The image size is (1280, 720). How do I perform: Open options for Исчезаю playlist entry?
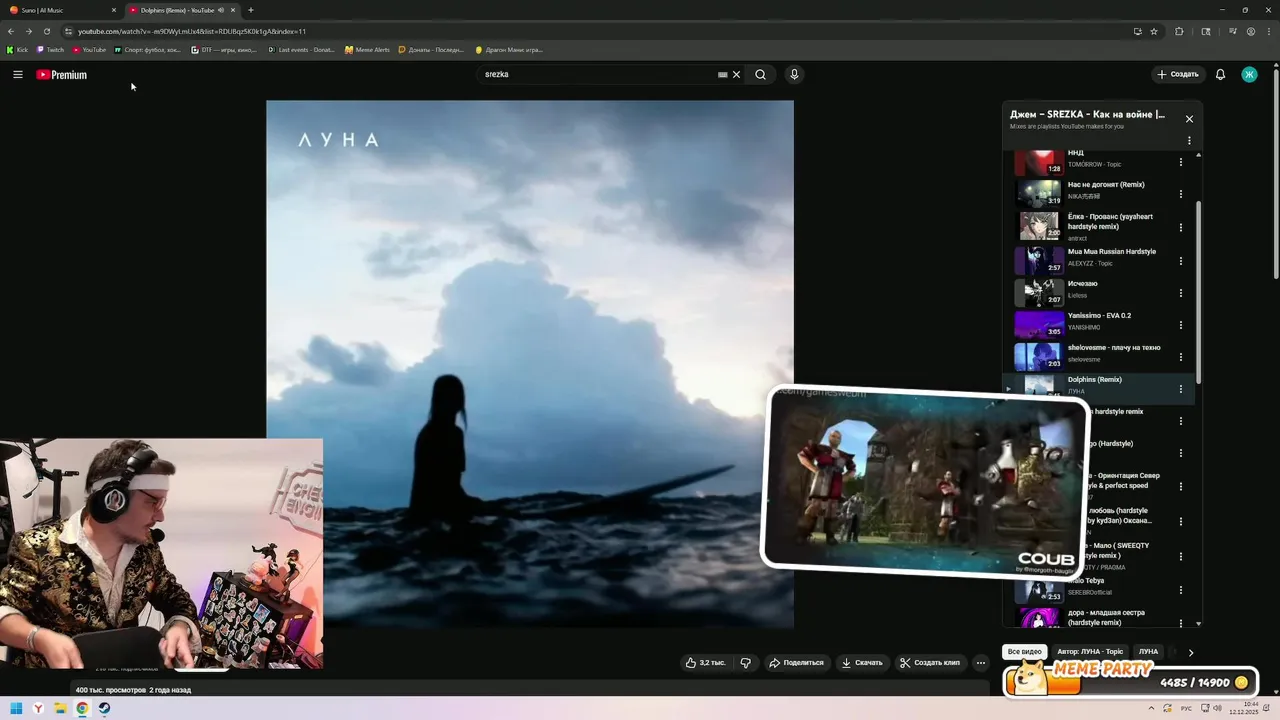[1180, 293]
